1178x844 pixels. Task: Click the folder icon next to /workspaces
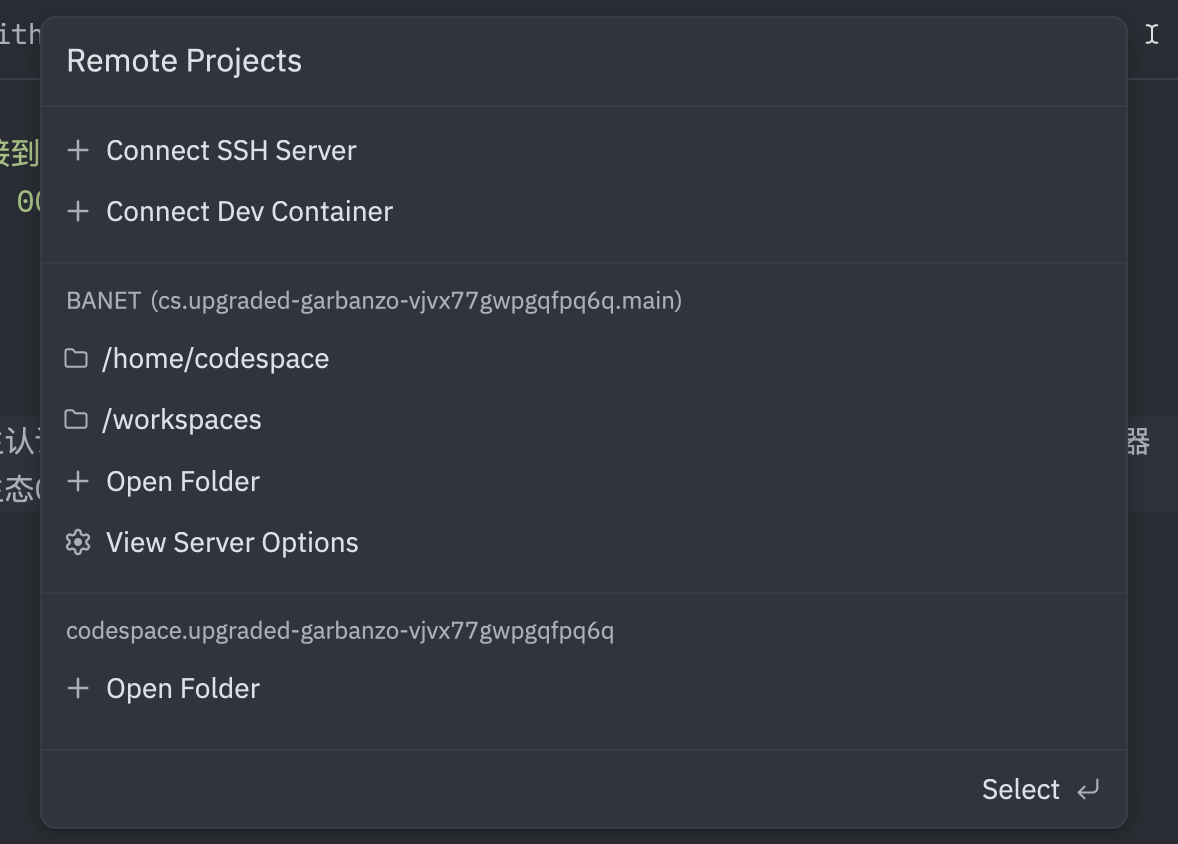click(x=76, y=420)
